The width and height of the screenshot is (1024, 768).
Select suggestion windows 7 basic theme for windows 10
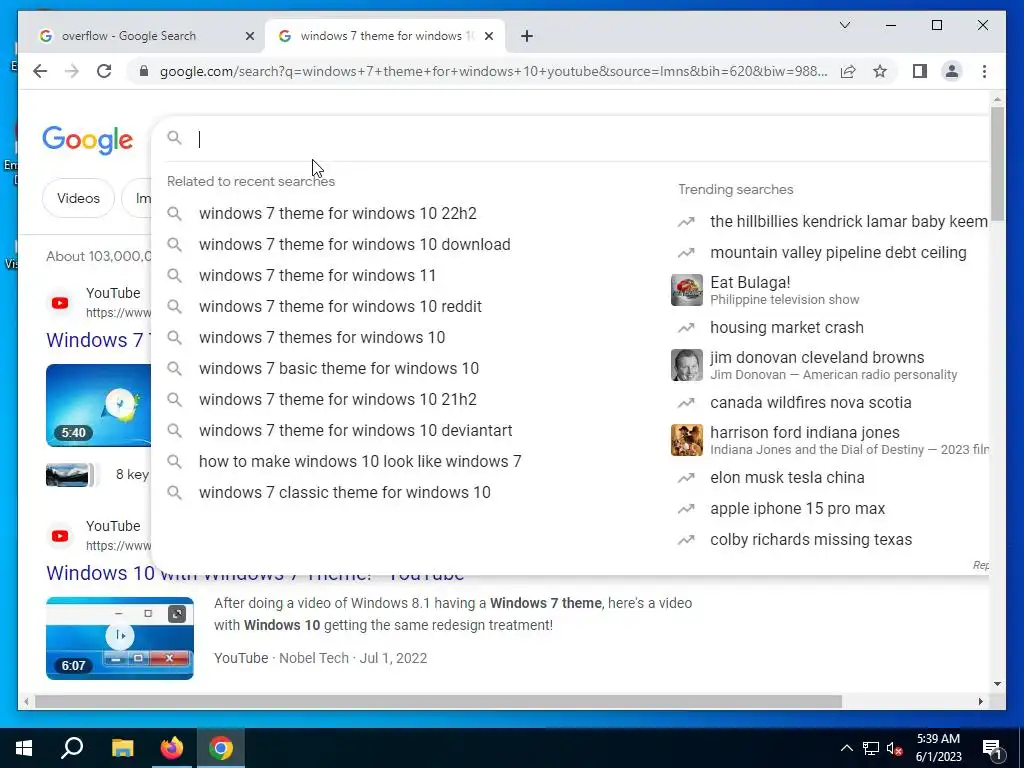coord(339,368)
